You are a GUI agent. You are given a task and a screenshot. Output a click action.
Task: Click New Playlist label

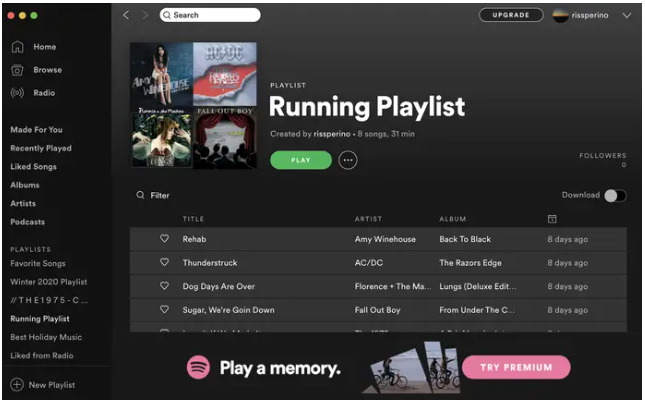pyautogui.click(x=52, y=385)
